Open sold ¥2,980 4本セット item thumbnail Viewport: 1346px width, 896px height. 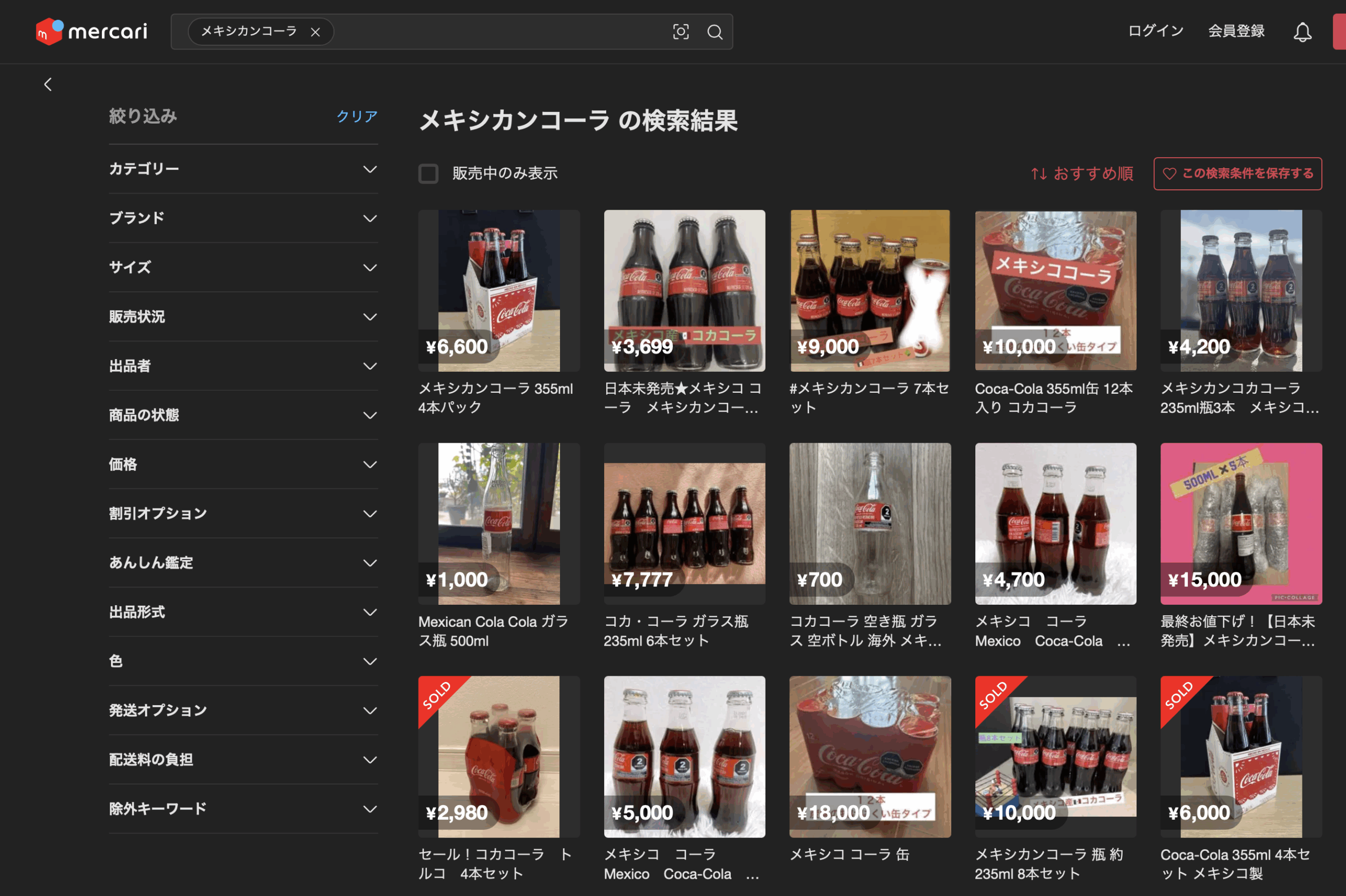click(x=499, y=757)
